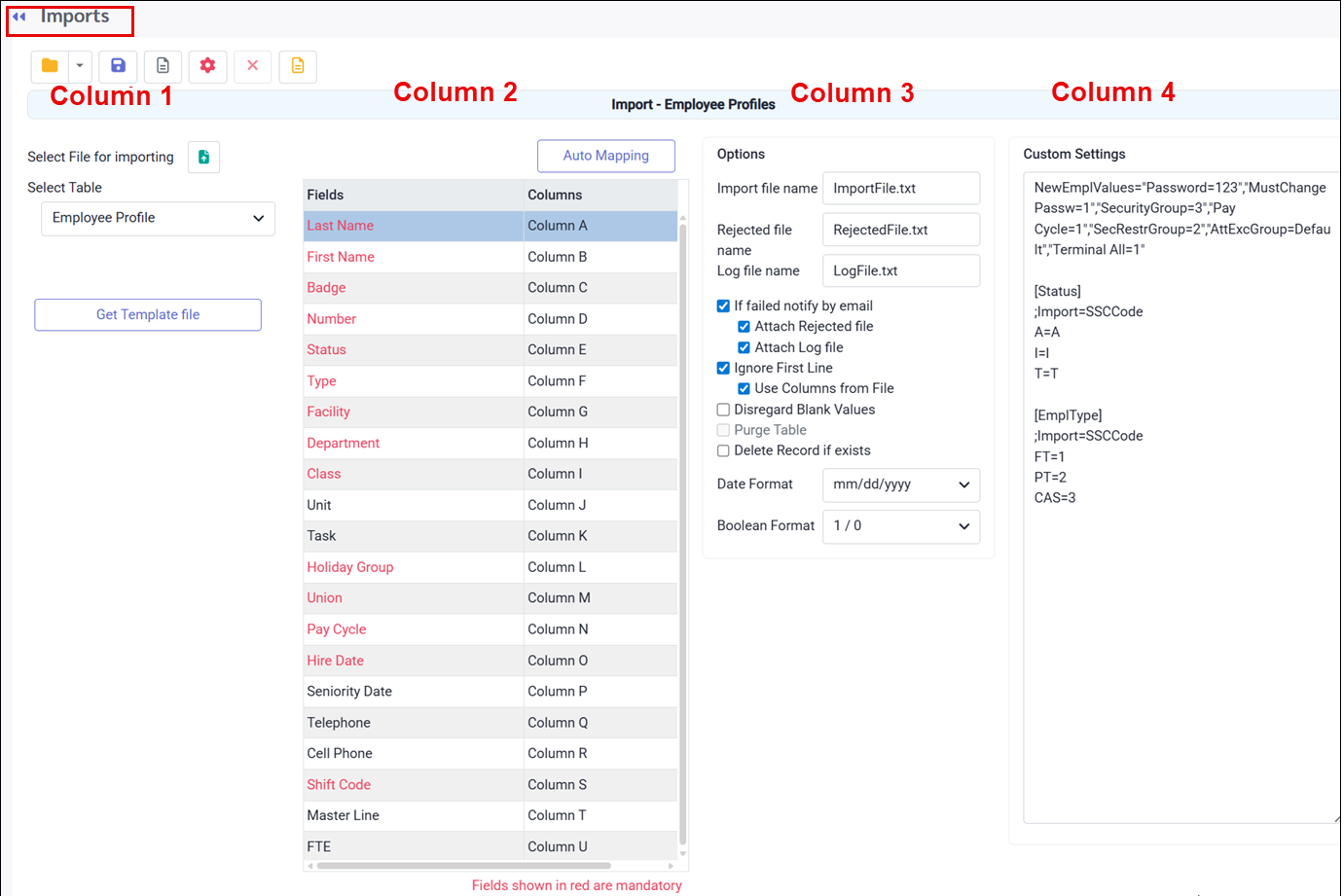Open the Select Table dropdown
1344x896 pixels.
(158, 218)
